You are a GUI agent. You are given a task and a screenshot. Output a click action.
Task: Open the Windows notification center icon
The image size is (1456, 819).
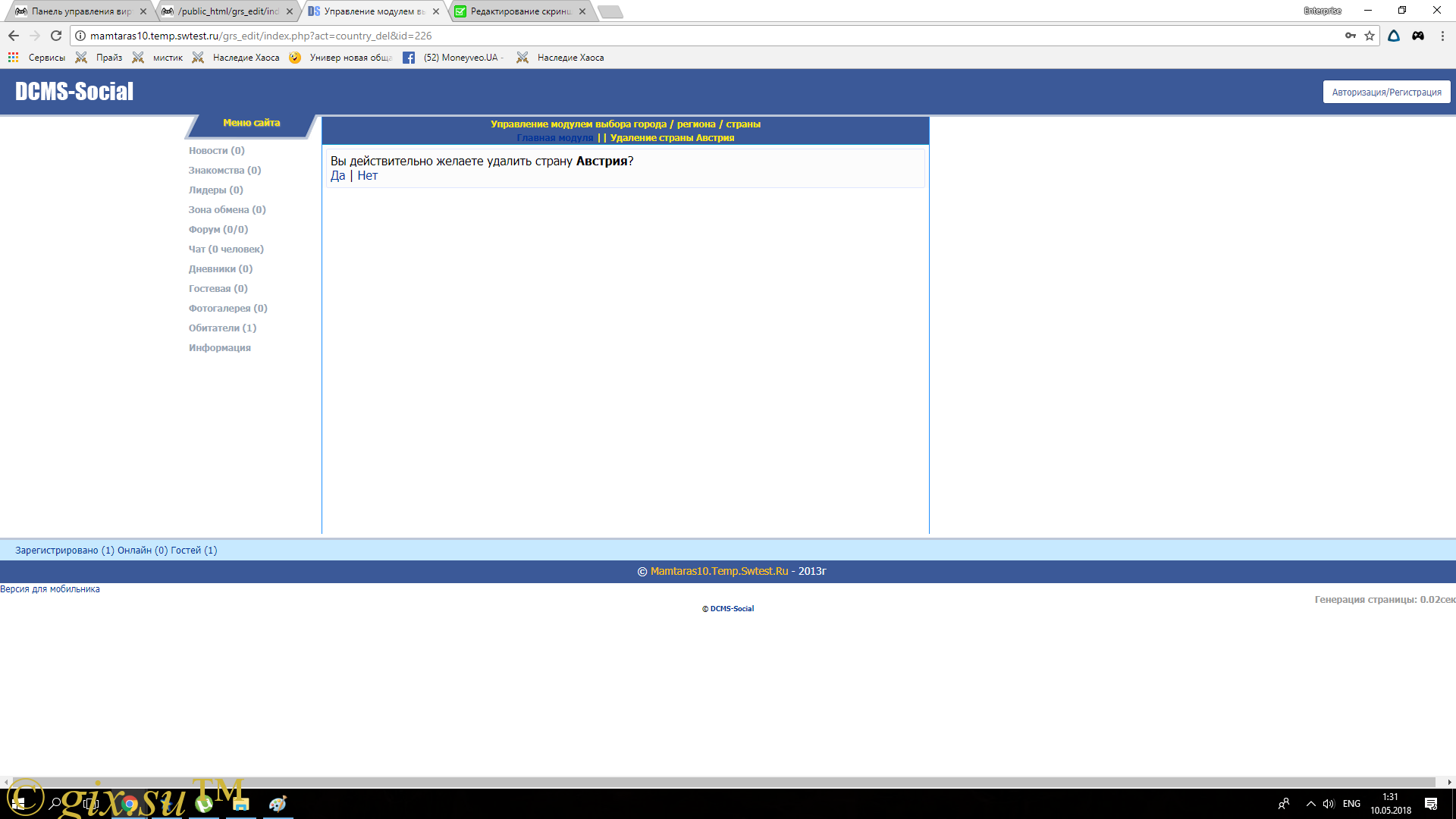pyautogui.click(x=1431, y=804)
